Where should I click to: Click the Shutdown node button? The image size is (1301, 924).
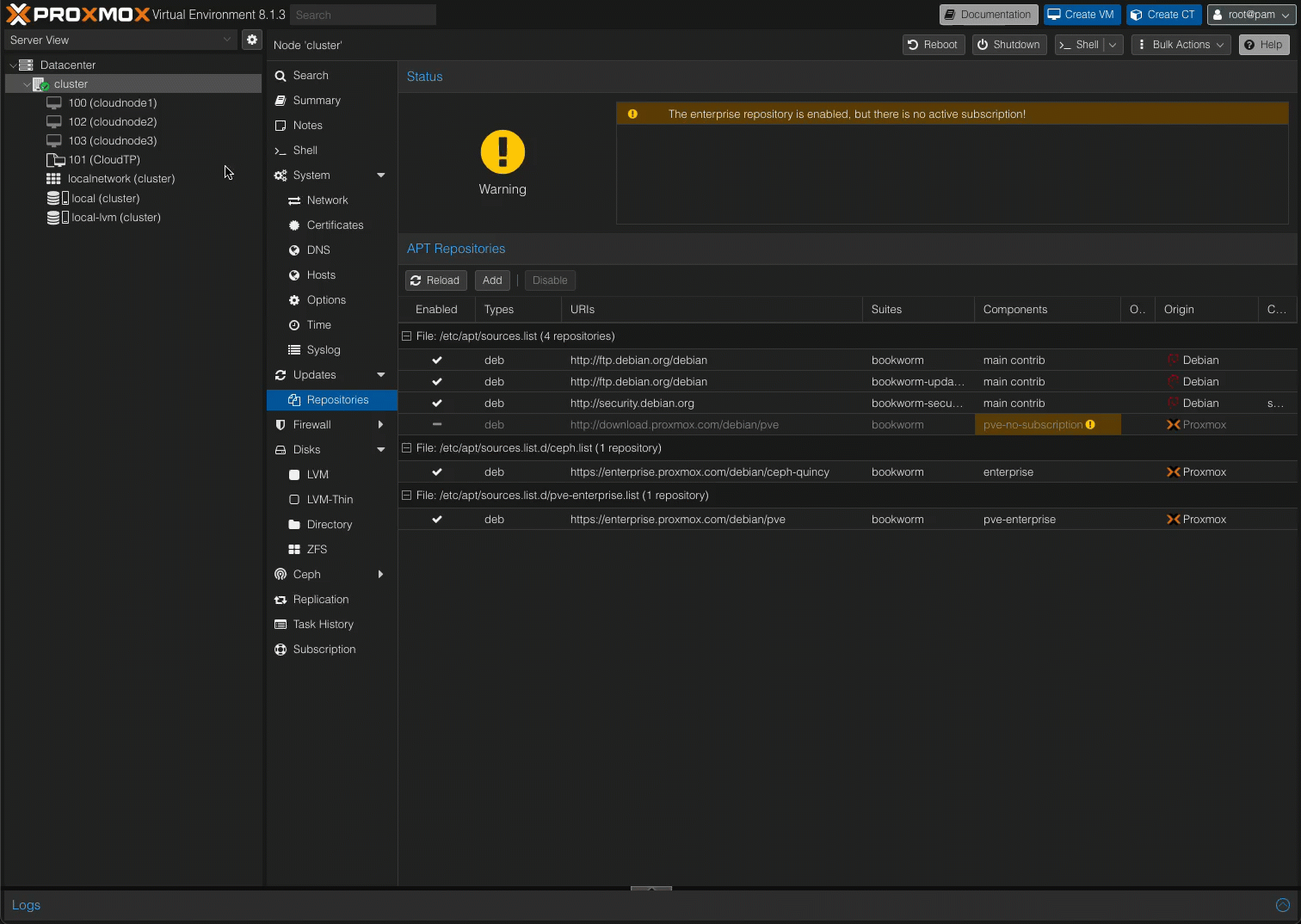(x=1008, y=45)
